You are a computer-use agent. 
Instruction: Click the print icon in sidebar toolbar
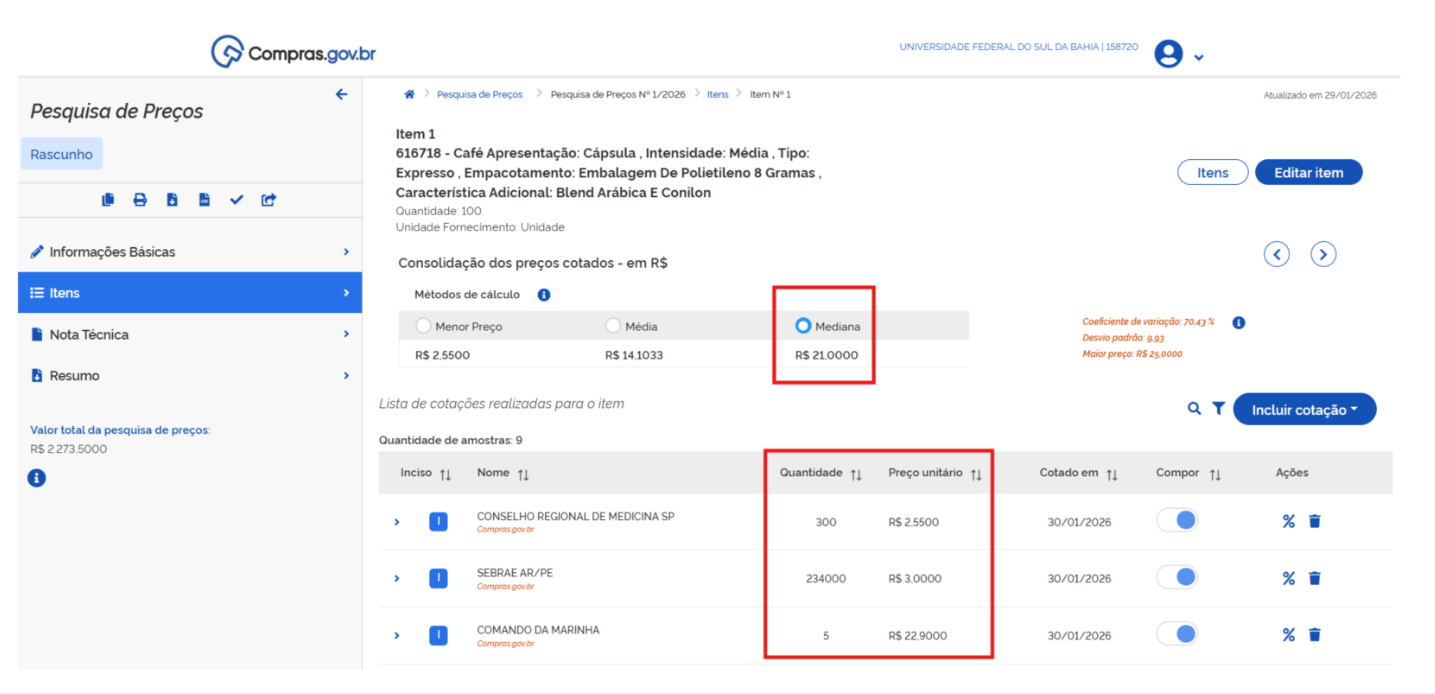pyautogui.click(x=140, y=200)
